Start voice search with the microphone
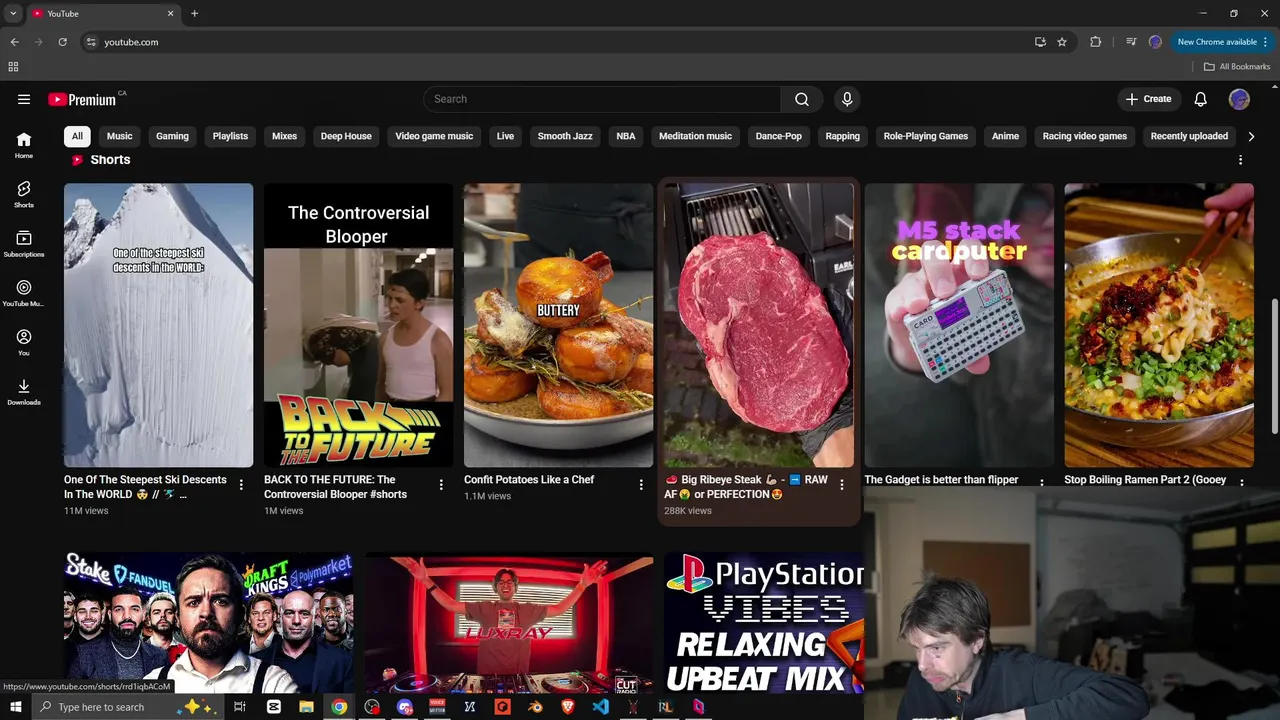Viewport: 1280px width, 720px height. (847, 99)
